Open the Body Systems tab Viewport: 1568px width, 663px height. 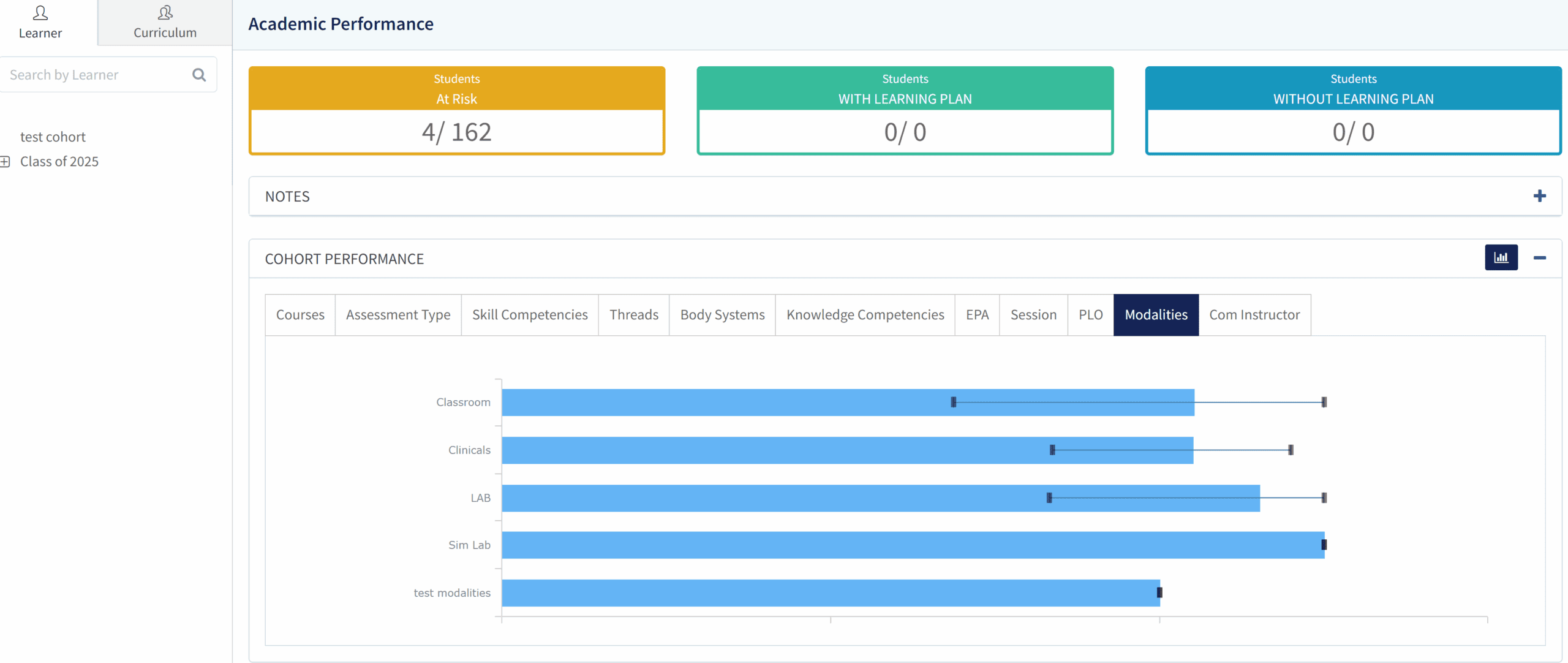click(x=722, y=315)
